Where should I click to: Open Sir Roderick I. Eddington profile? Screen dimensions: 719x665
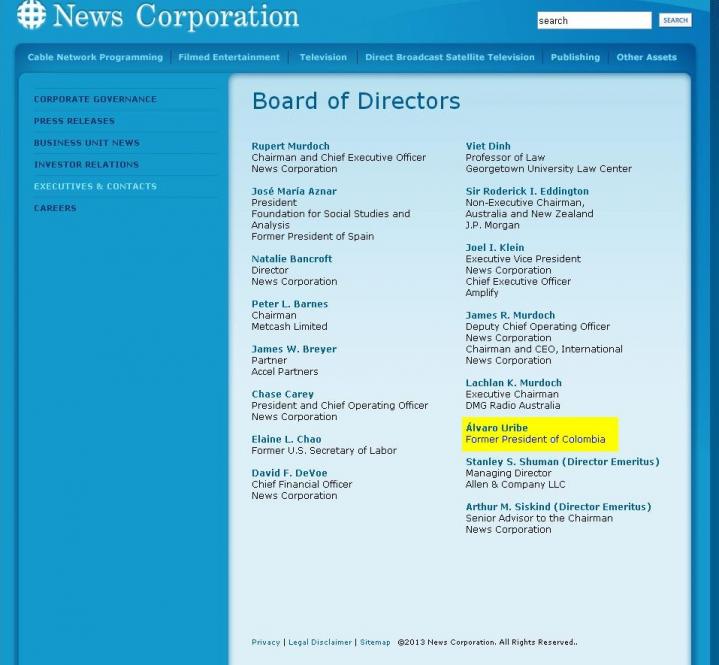527,191
